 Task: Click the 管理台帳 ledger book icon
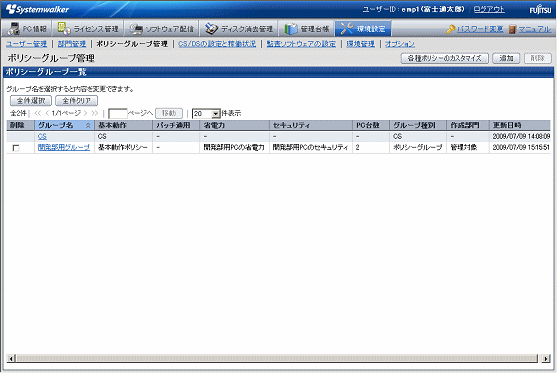[291, 29]
